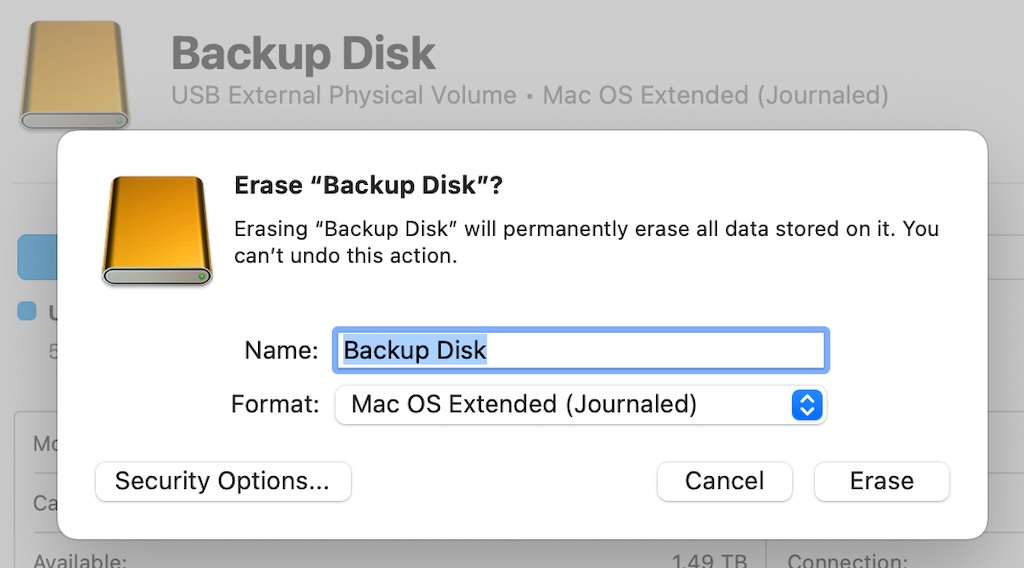Click the permanent erase warning message text
The image size is (1024, 568).
(586, 242)
